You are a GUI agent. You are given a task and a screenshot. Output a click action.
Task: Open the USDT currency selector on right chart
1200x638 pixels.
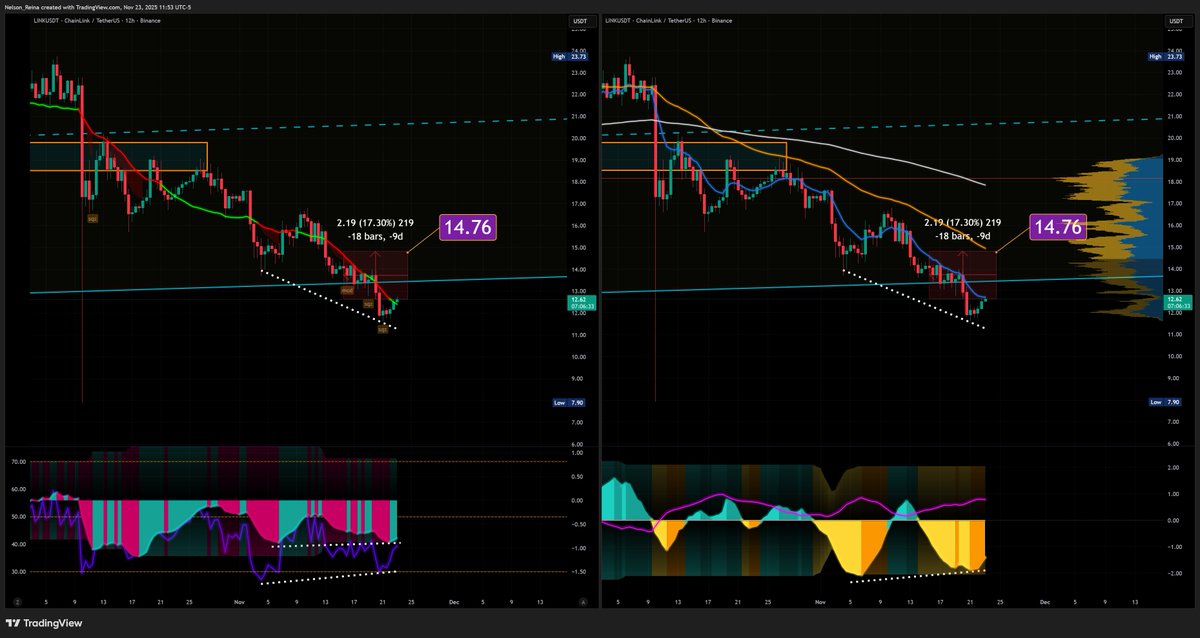click(x=1181, y=20)
